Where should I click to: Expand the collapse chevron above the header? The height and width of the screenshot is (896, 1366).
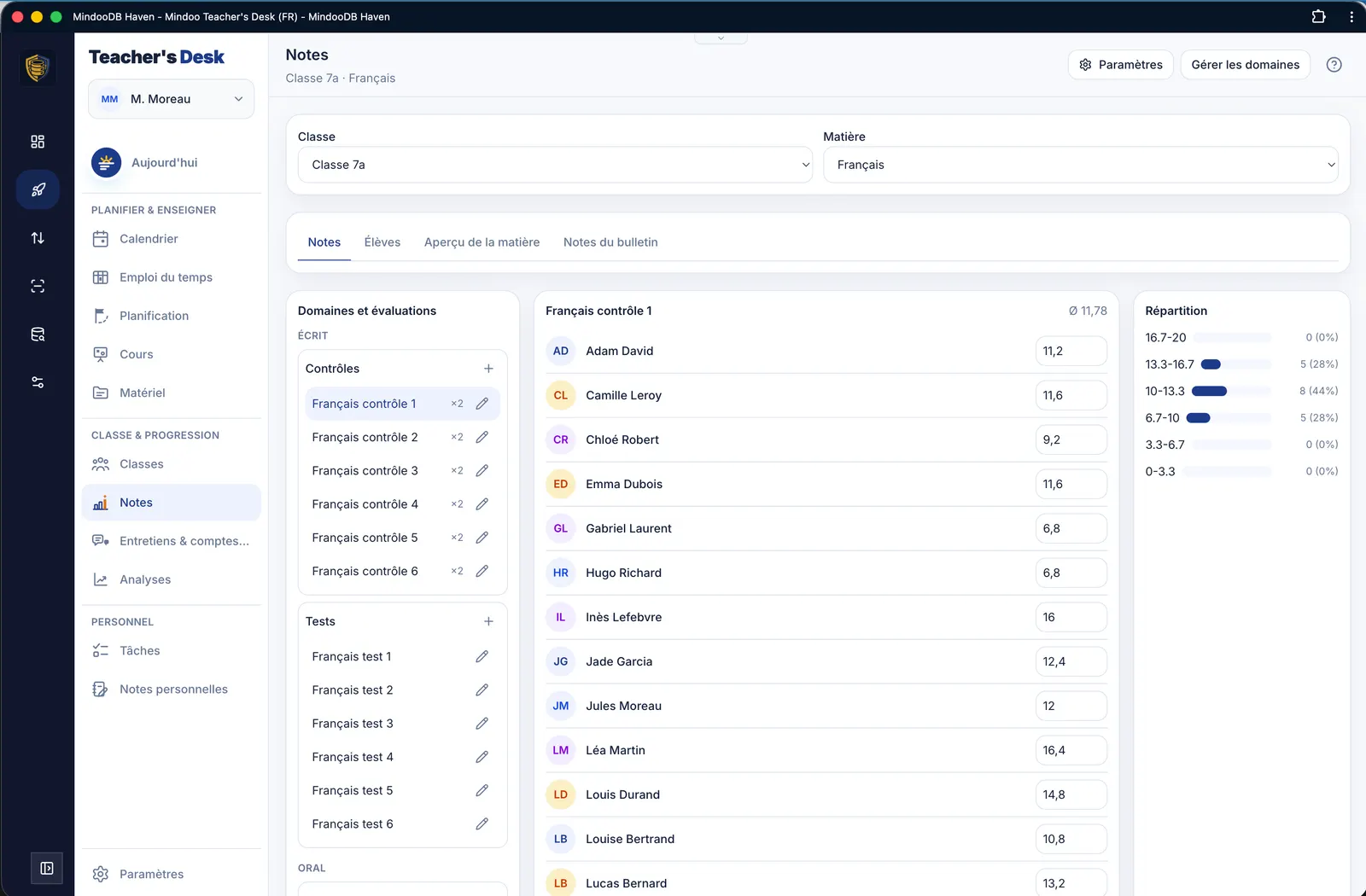721,38
